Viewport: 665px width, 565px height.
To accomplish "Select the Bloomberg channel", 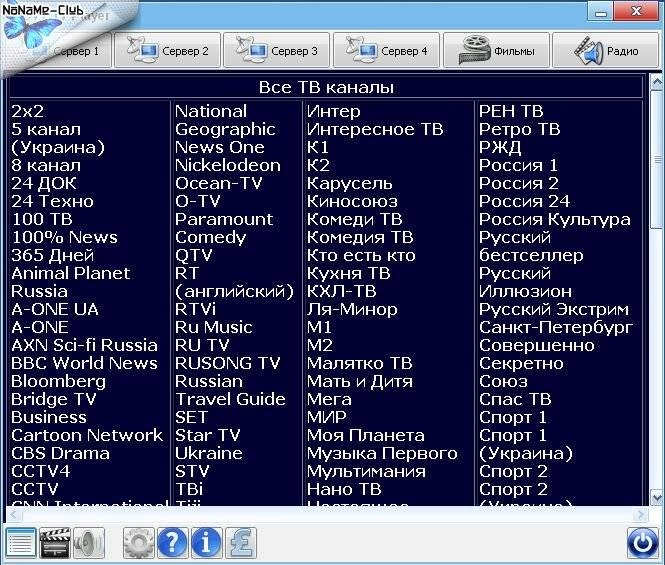I will (59, 381).
